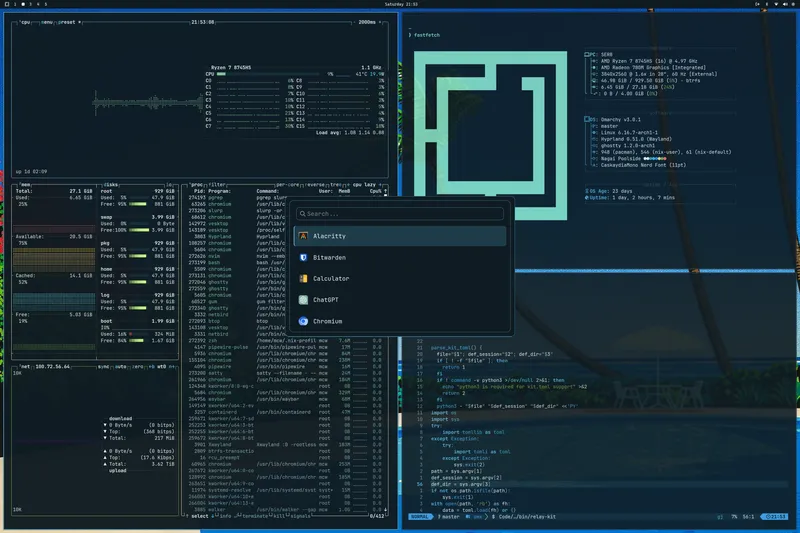
Task: Click the Omarchy logo icon in the top bar
Action: click(x=7, y=4)
